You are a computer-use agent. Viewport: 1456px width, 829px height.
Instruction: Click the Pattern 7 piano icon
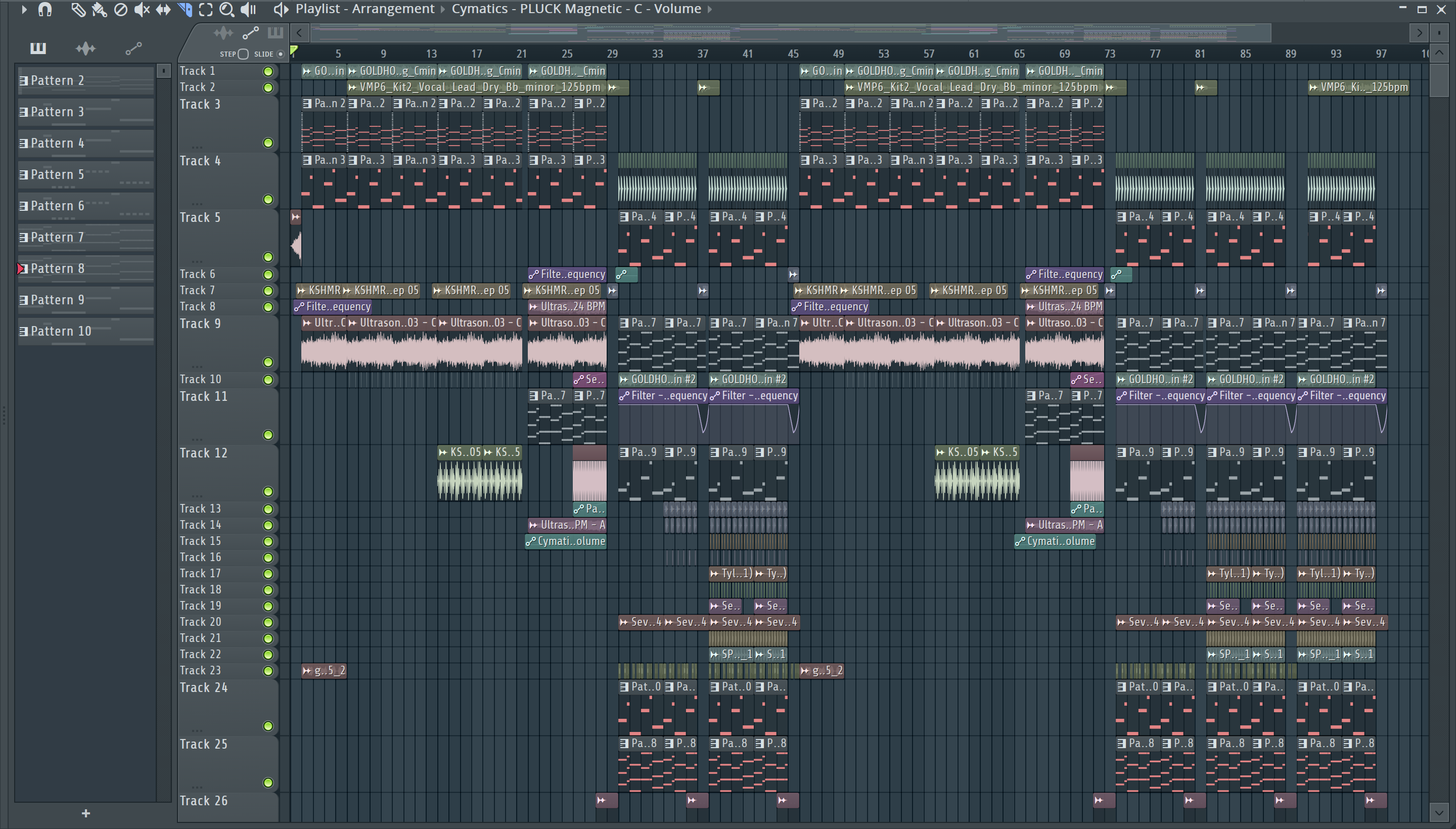pos(23,237)
